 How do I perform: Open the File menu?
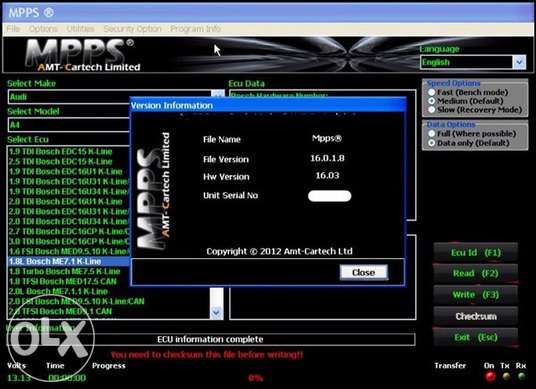tap(13, 29)
